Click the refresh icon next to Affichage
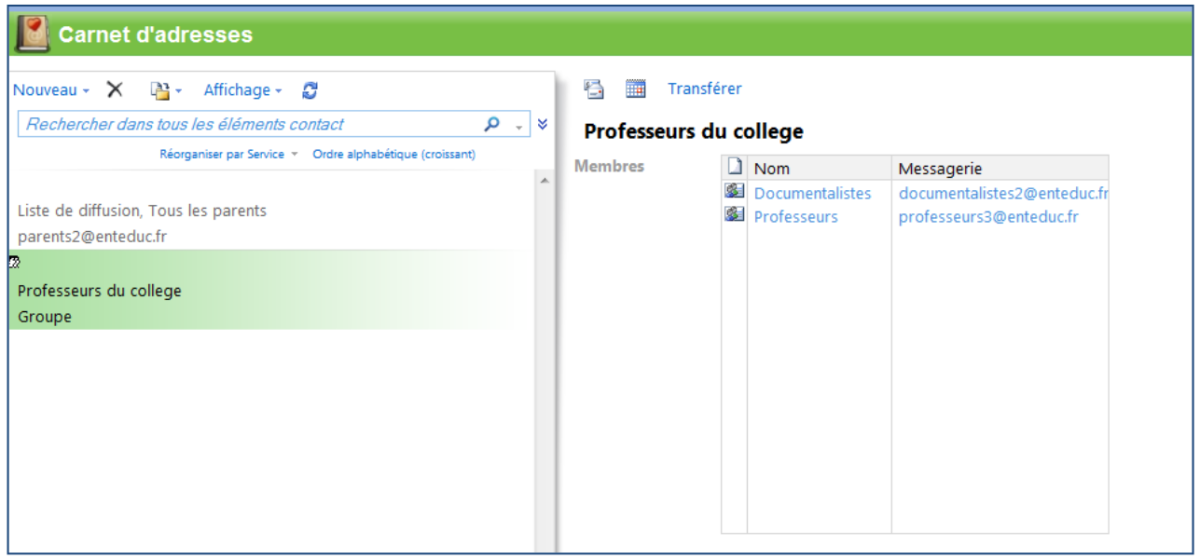 [310, 90]
